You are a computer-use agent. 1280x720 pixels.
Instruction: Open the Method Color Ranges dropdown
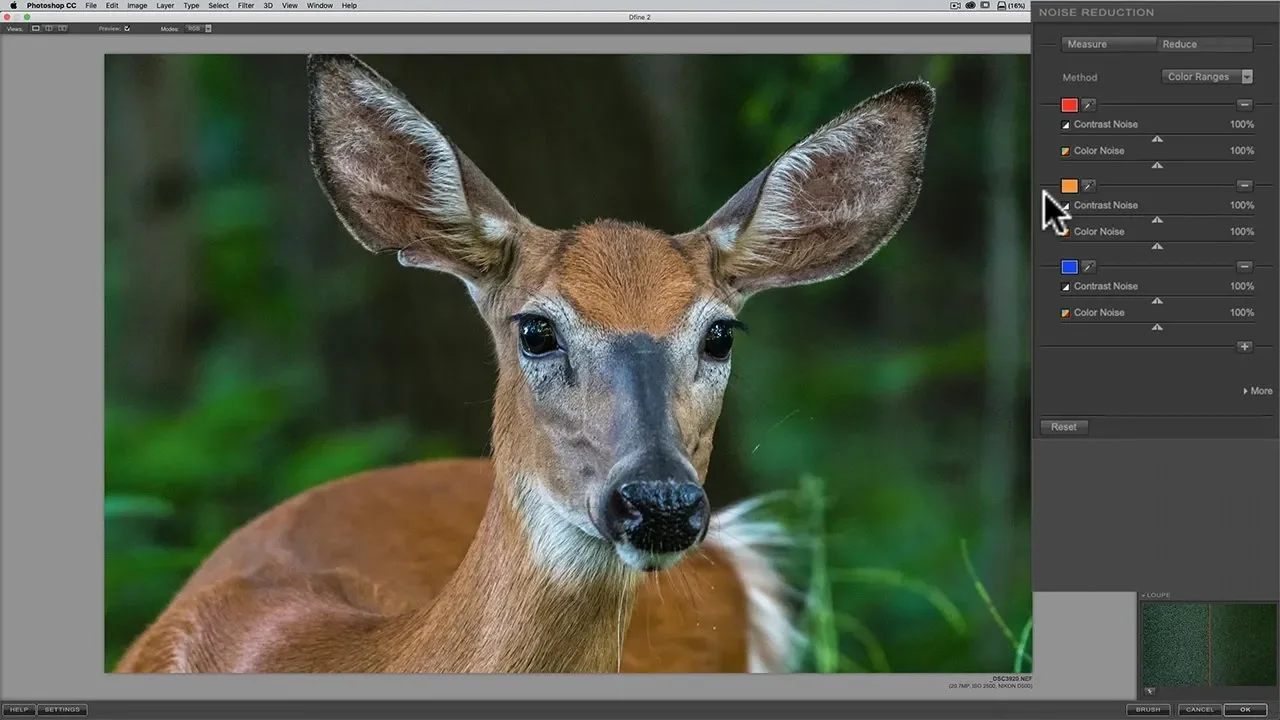[x=1208, y=77]
